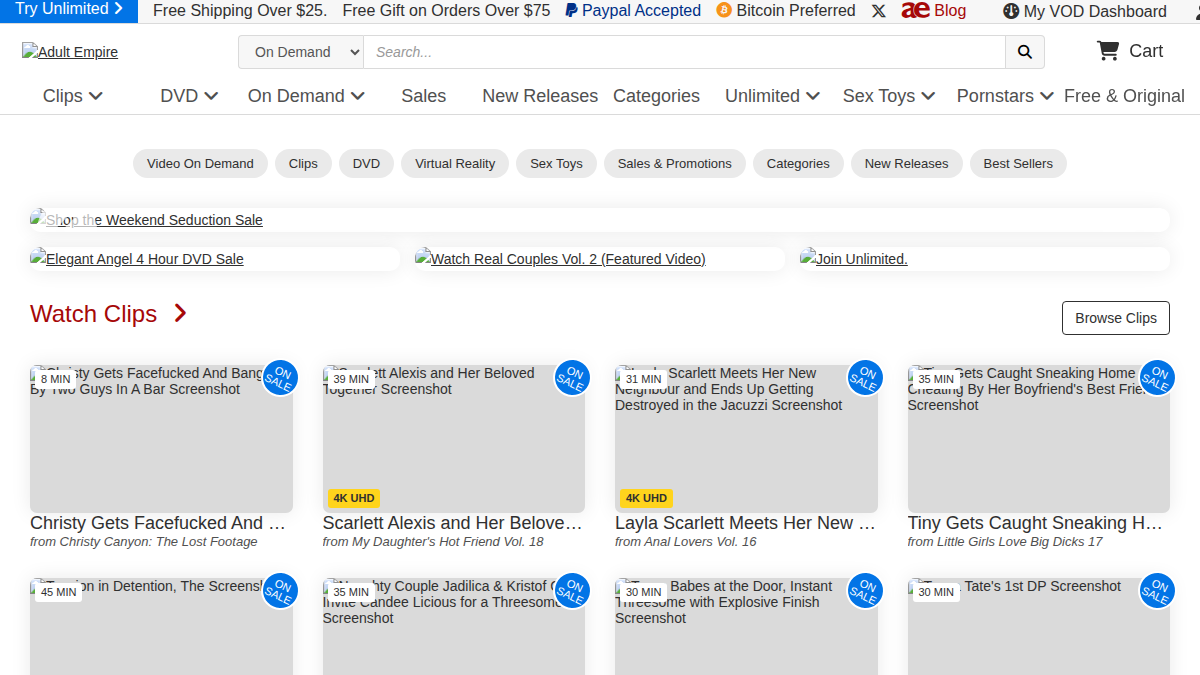This screenshot has width=1200, height=675.
Task: Click the Bitcoin Preferred coin icon
Action: 724,11
